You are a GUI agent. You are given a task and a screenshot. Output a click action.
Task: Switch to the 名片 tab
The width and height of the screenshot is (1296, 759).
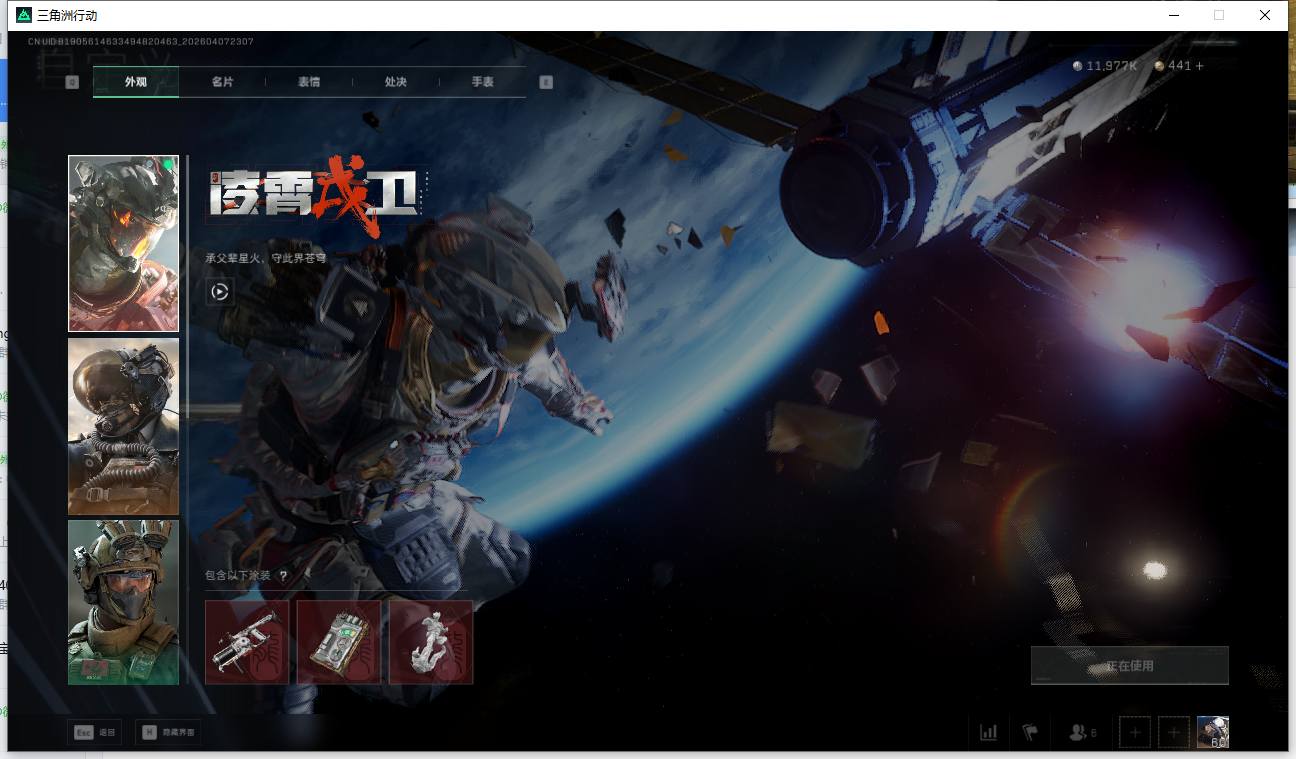[x=222, y=82]
